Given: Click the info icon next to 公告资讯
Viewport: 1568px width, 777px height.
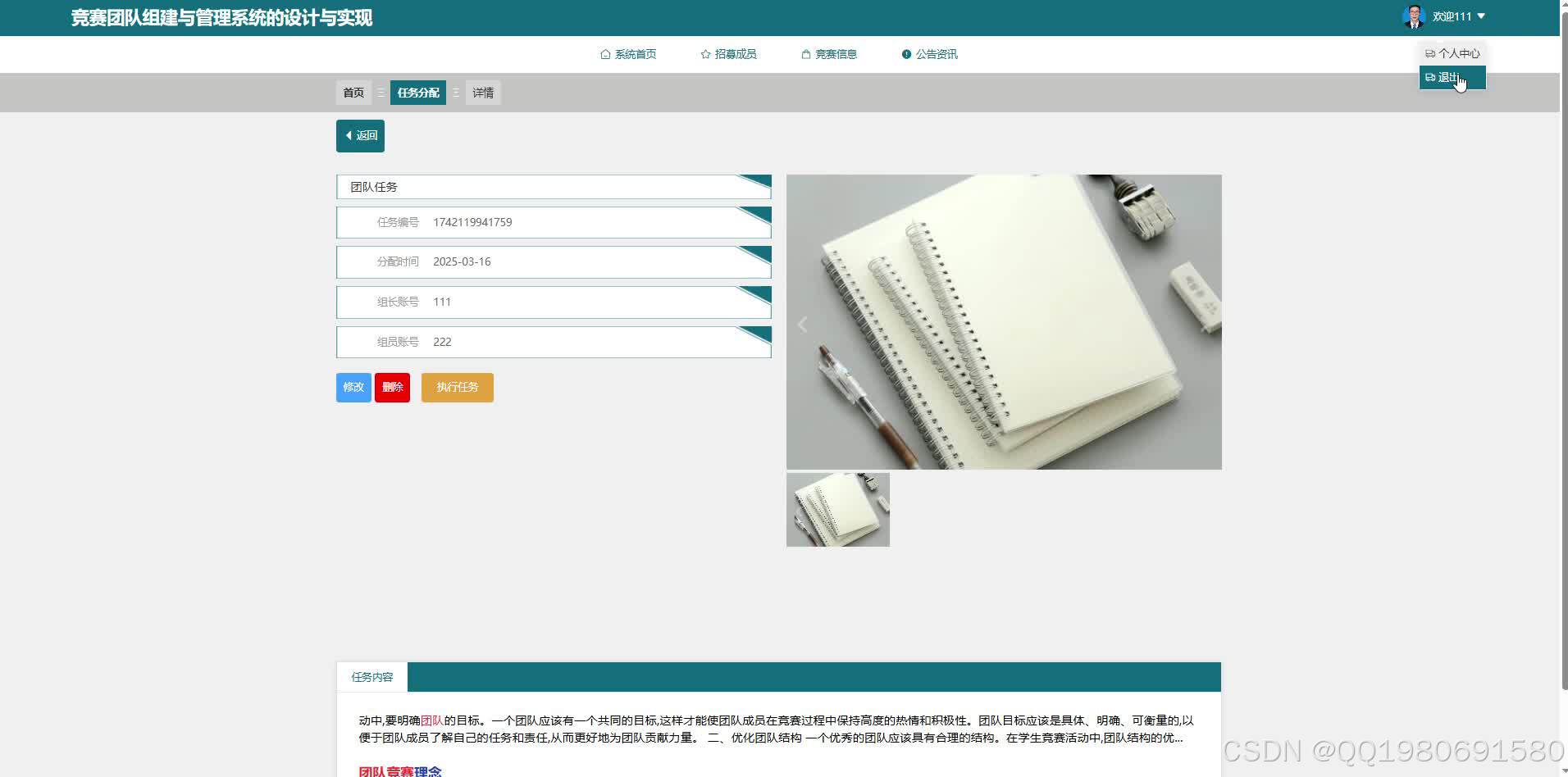Looking at the screenshot, I should tap(906, 54).
